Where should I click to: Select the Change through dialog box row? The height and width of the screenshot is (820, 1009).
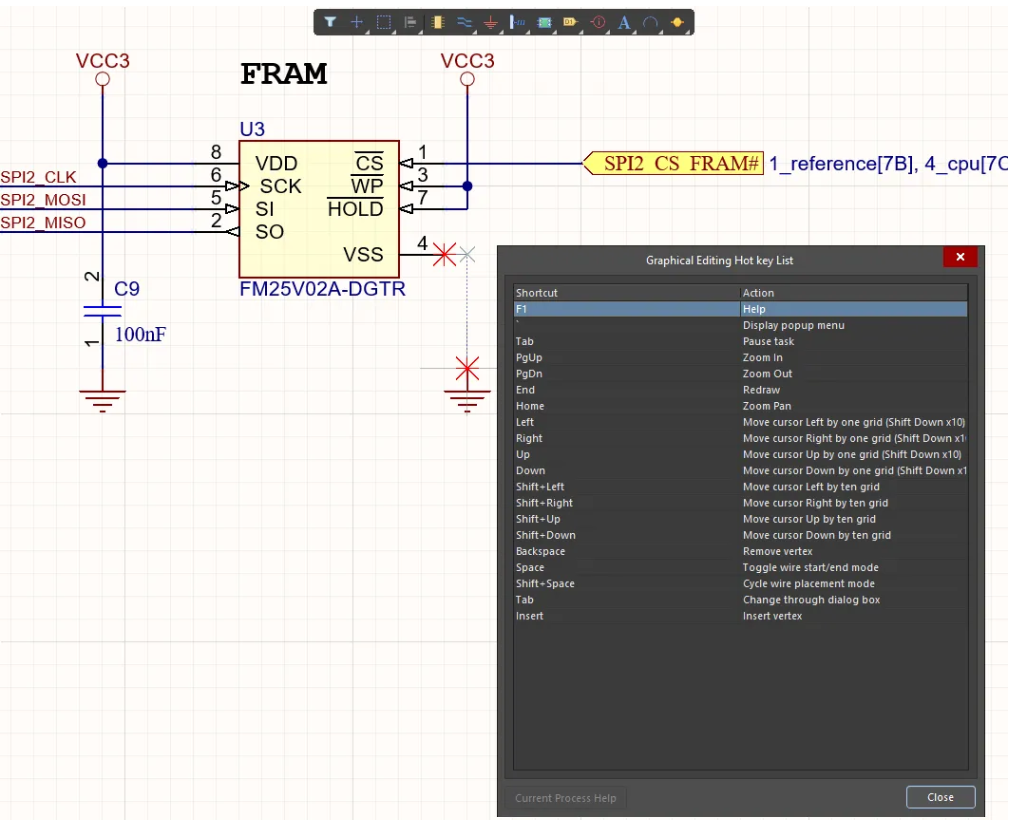click(x=740, y=599)
